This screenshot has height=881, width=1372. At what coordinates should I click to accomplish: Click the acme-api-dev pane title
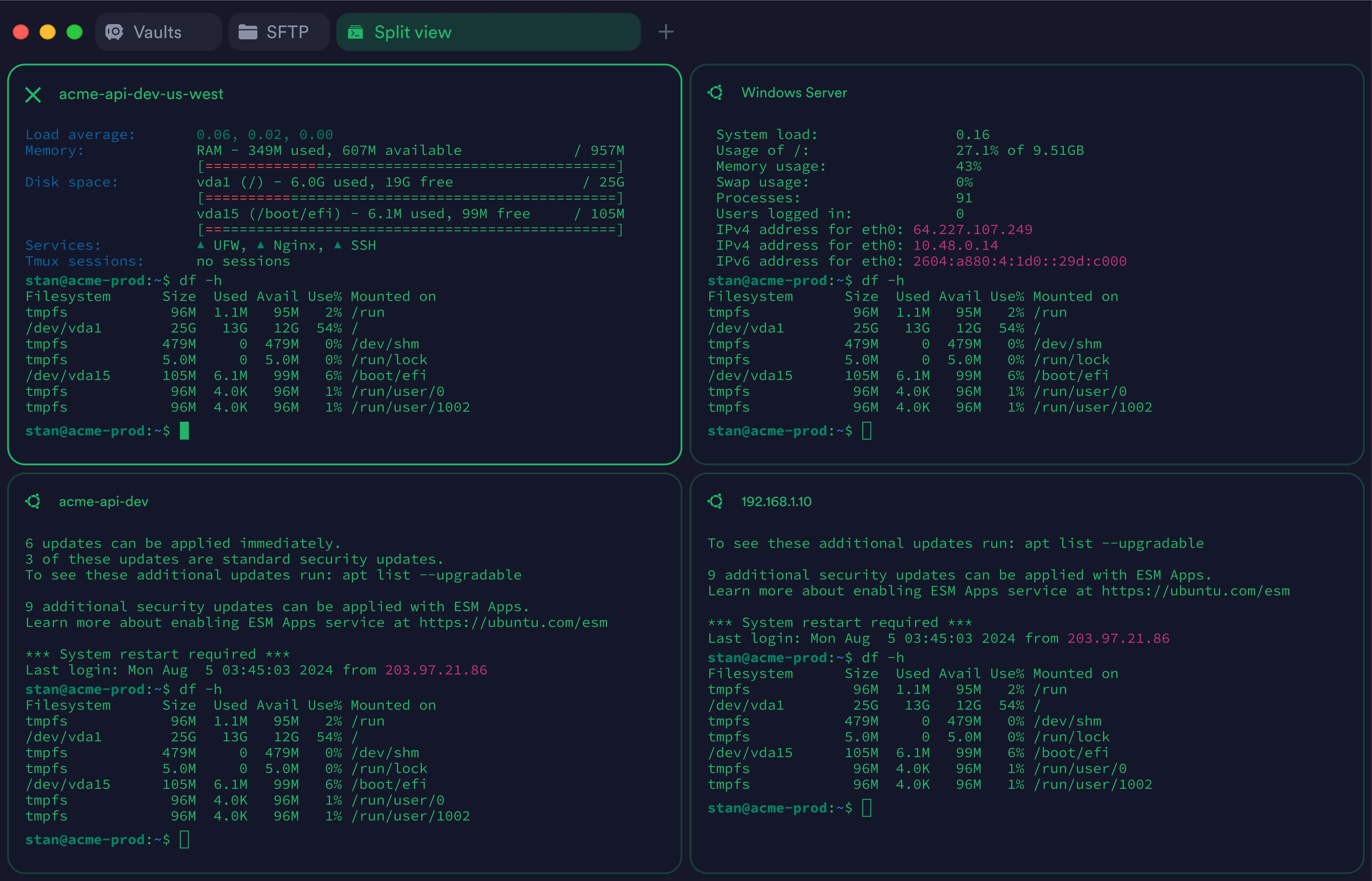coord(103,502)
